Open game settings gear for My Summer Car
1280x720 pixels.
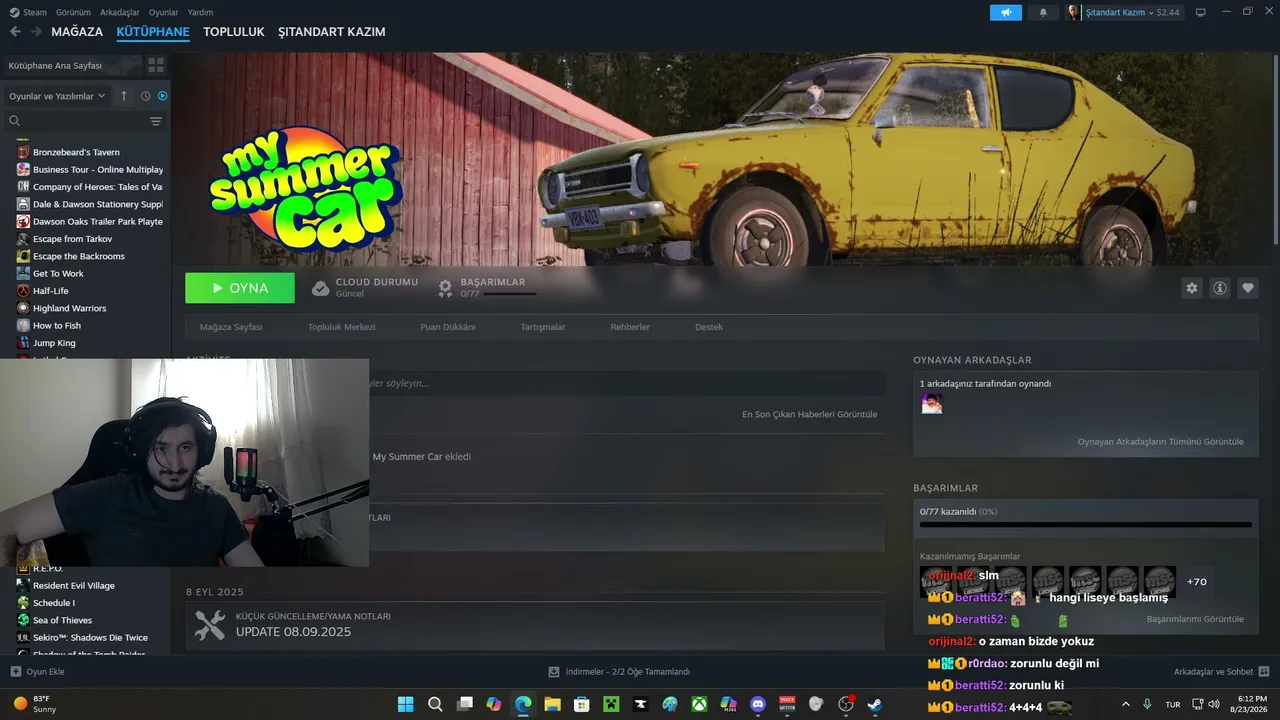pos(1192,288)
